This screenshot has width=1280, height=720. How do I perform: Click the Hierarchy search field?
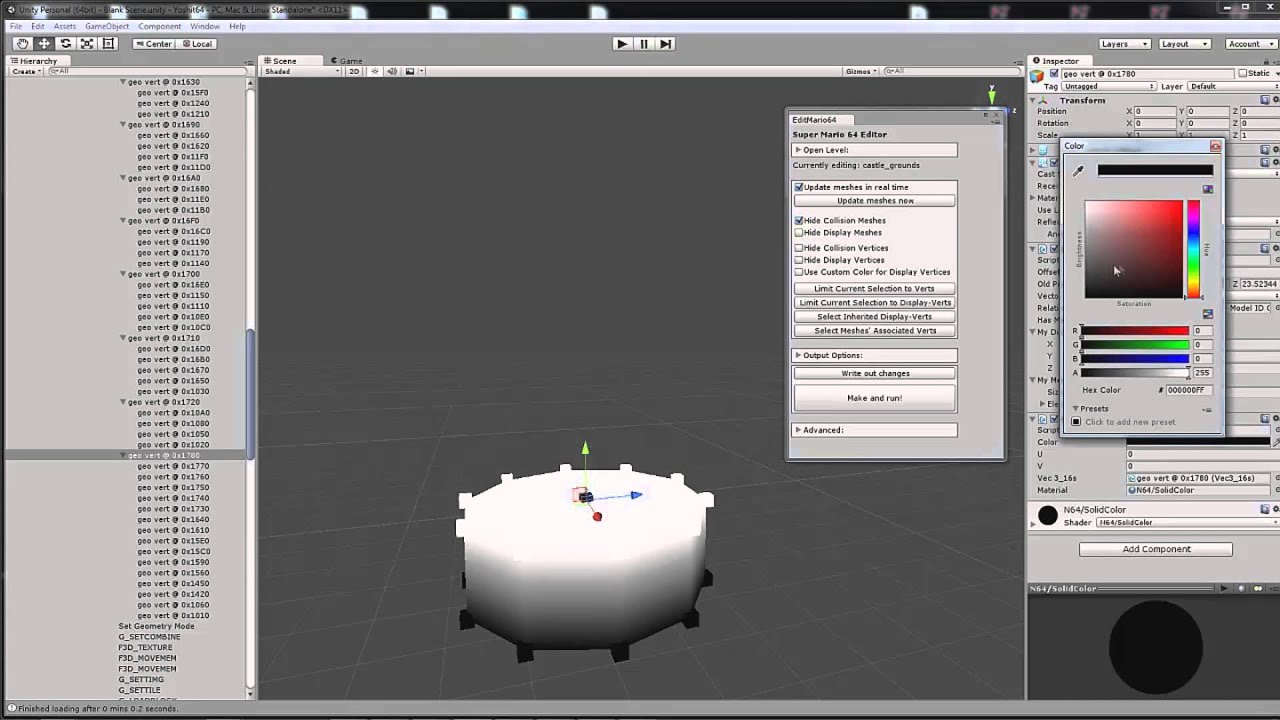click(x=148, y=71)
